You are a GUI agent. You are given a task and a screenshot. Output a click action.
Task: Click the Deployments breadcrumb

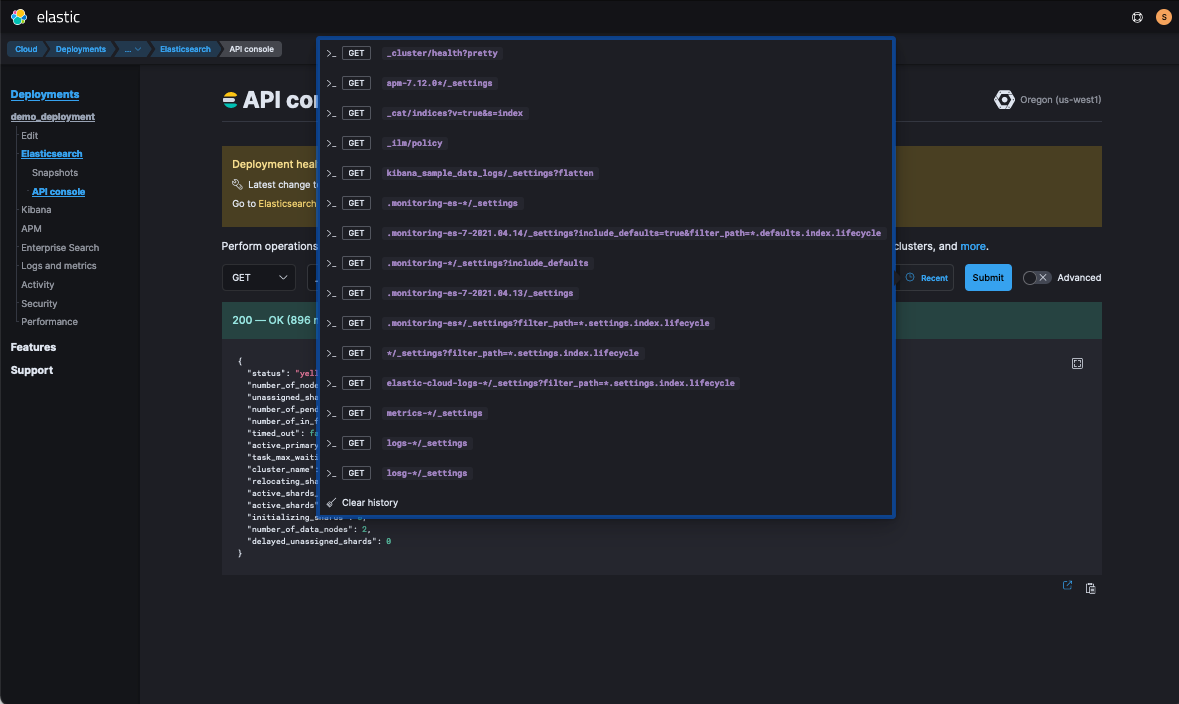80,49
